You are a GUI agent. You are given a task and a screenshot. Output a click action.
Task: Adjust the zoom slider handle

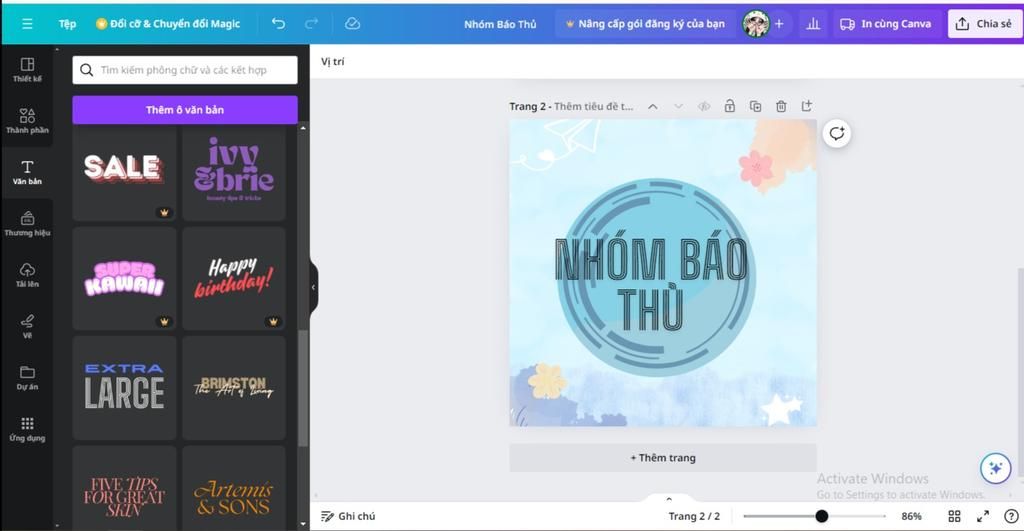(x=822, y=516)
